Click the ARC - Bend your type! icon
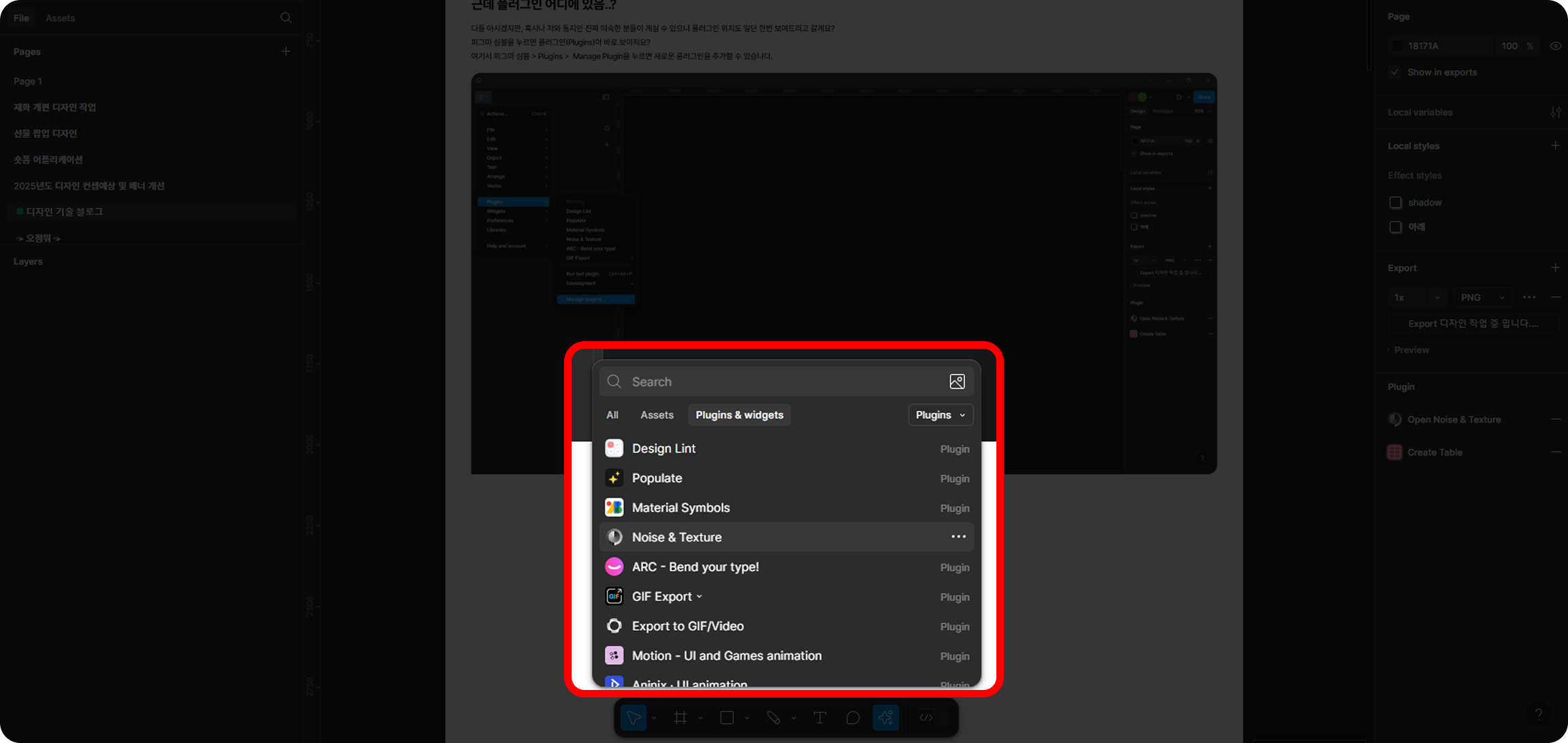Viewport: 1568px width, 743px height. 614,566
